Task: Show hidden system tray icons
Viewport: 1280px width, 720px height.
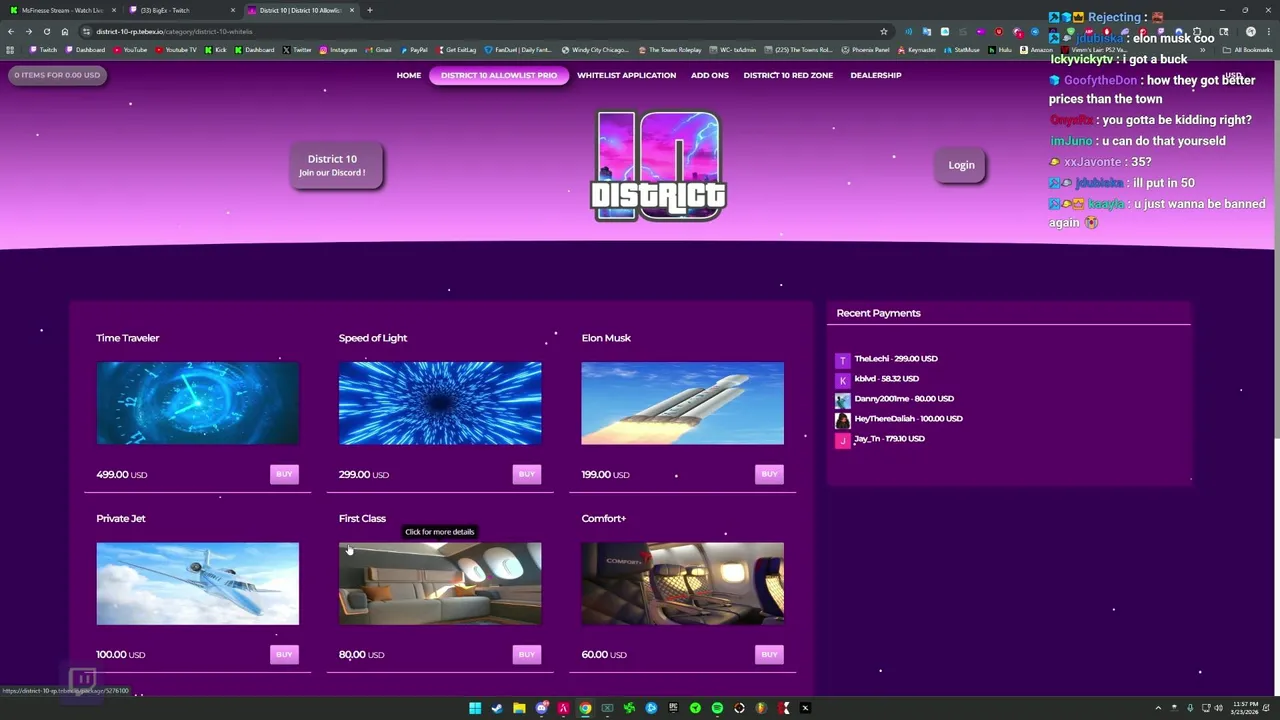Action: pos(1159,708)
